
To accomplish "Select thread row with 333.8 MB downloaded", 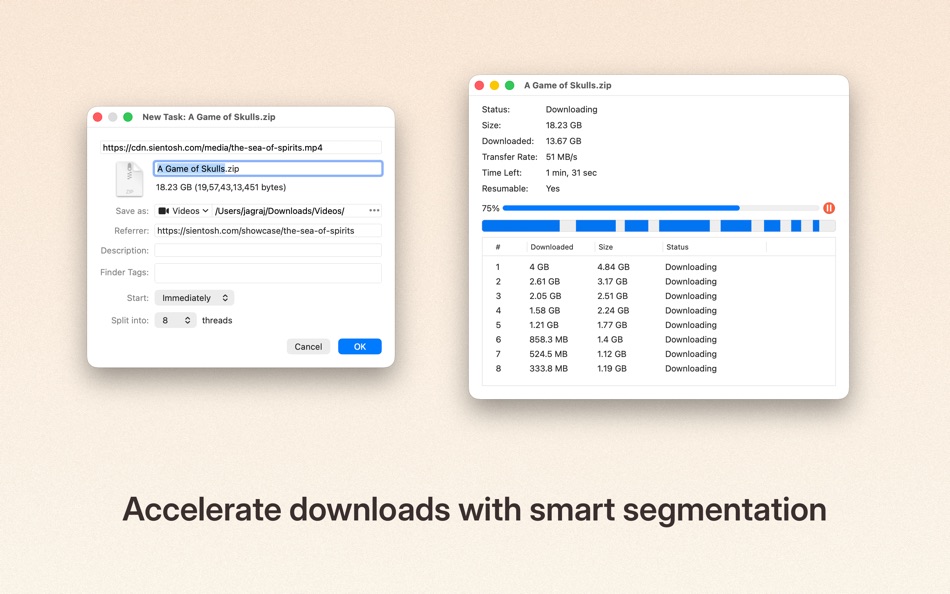I will coord(659,369).
